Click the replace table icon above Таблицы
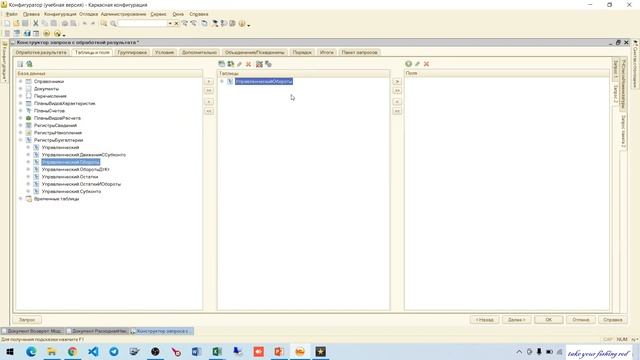The height and width of the screenshot is (360, 640). [259, 64]
